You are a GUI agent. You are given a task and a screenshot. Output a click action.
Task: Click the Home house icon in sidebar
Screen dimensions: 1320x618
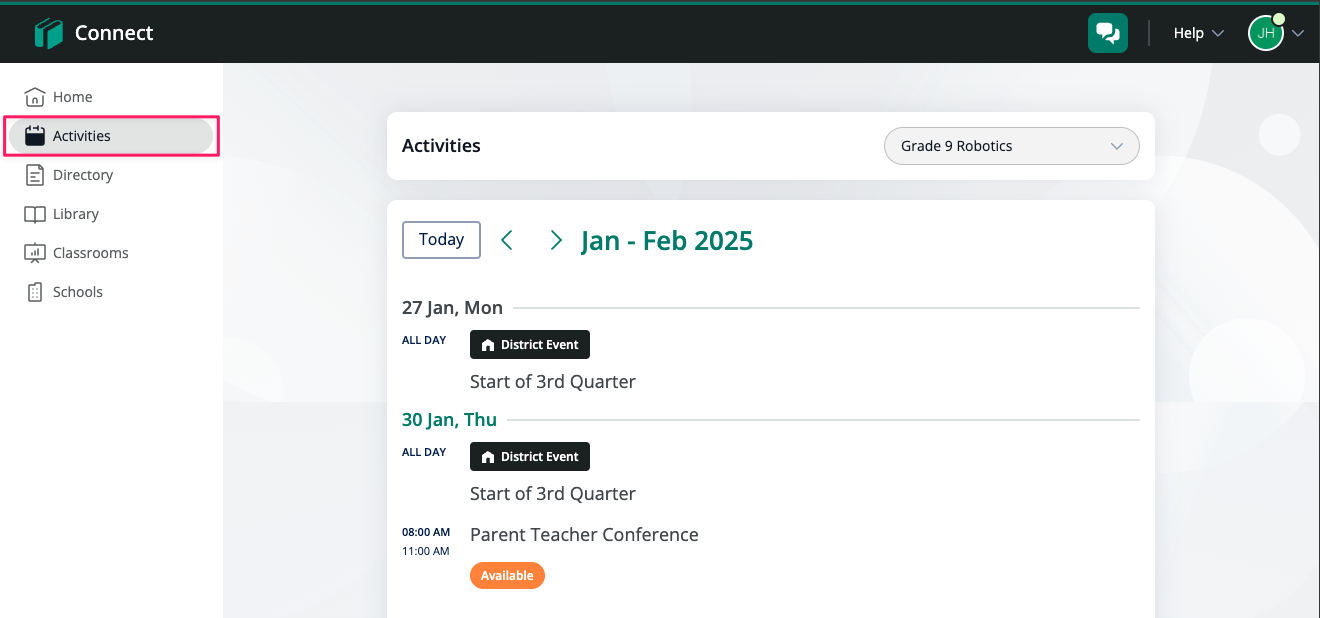point(35,97)
